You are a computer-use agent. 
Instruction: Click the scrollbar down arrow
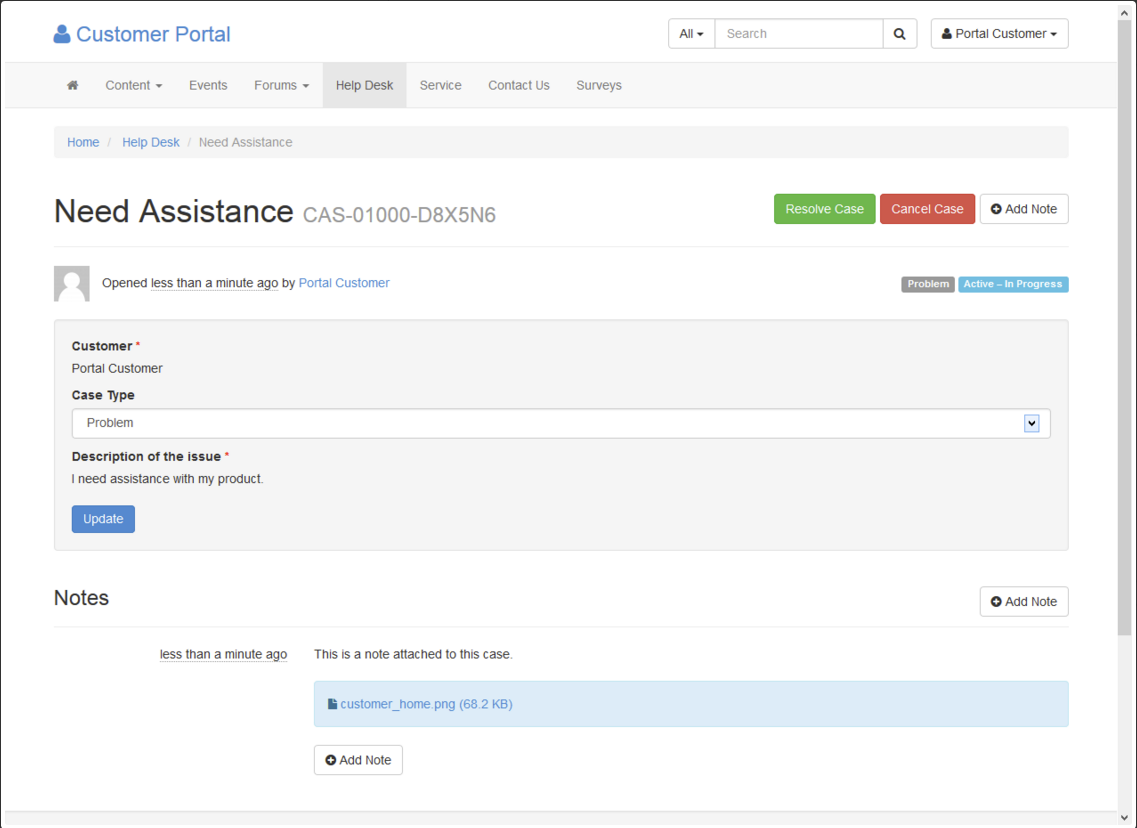pos(1125,818)
